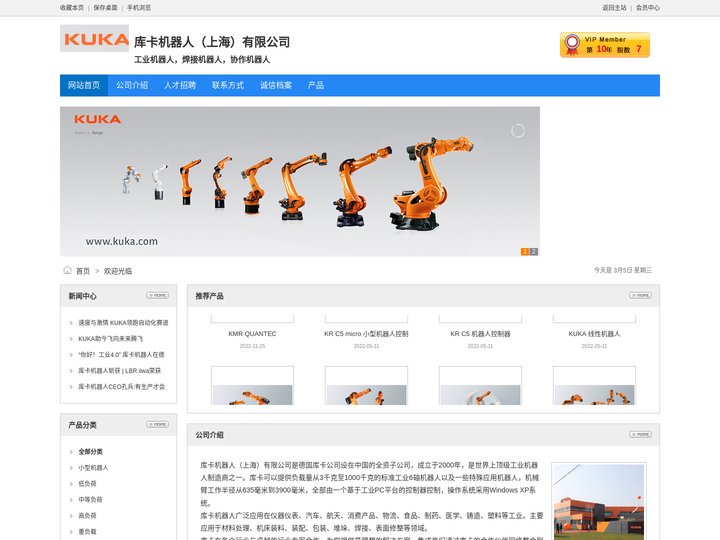
Task: Click the home icon in breadcrumb
Action: point(68,270)
